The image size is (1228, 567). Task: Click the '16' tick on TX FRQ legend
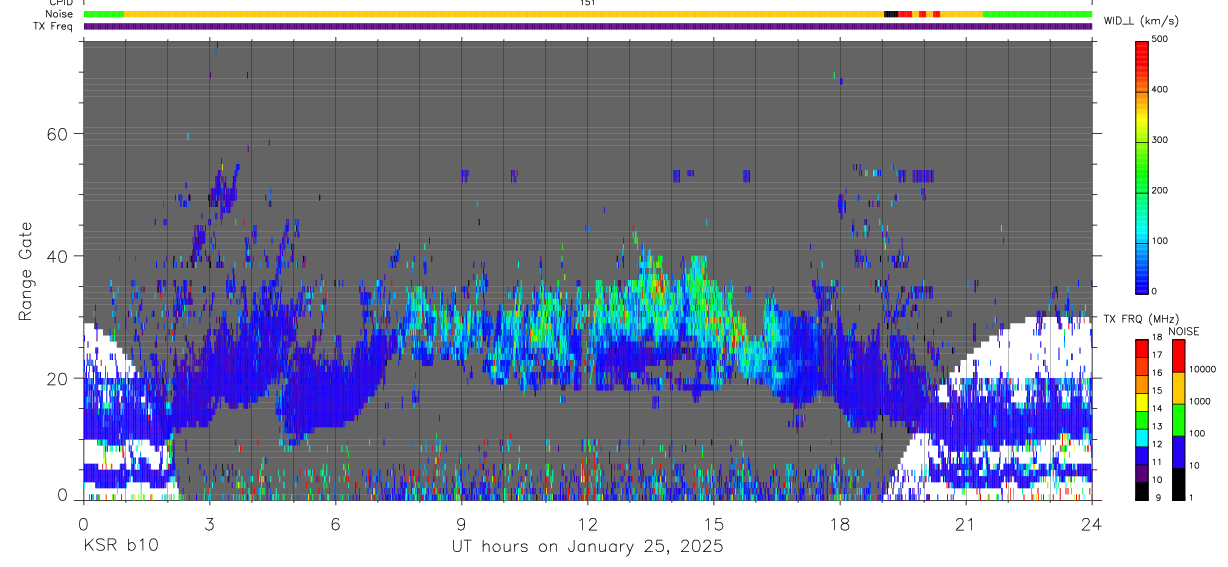click(1158, 373)
